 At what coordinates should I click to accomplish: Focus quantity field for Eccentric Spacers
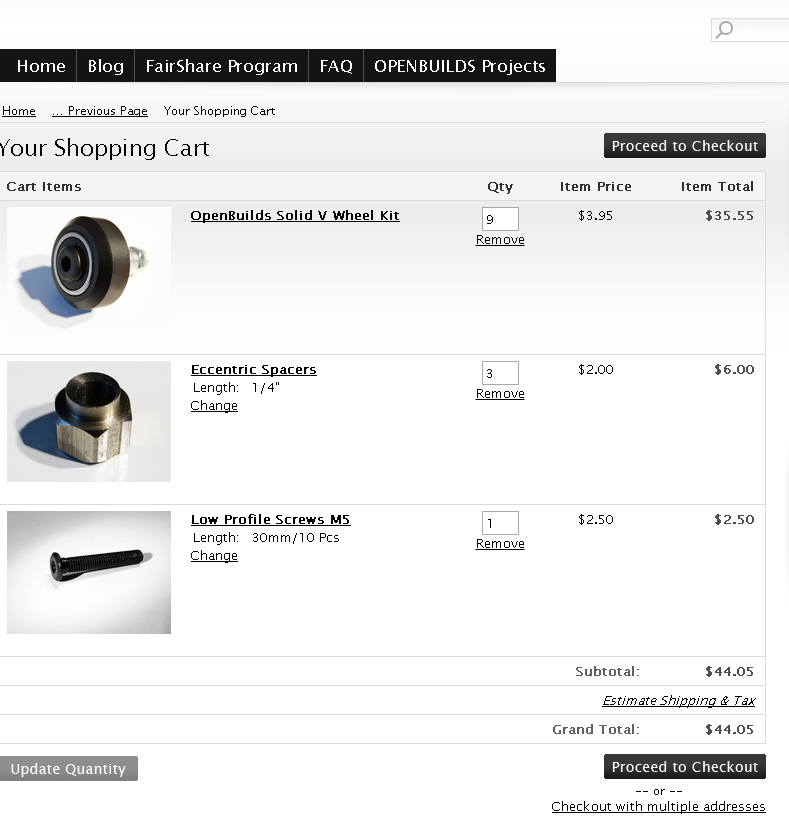[500, 374]
